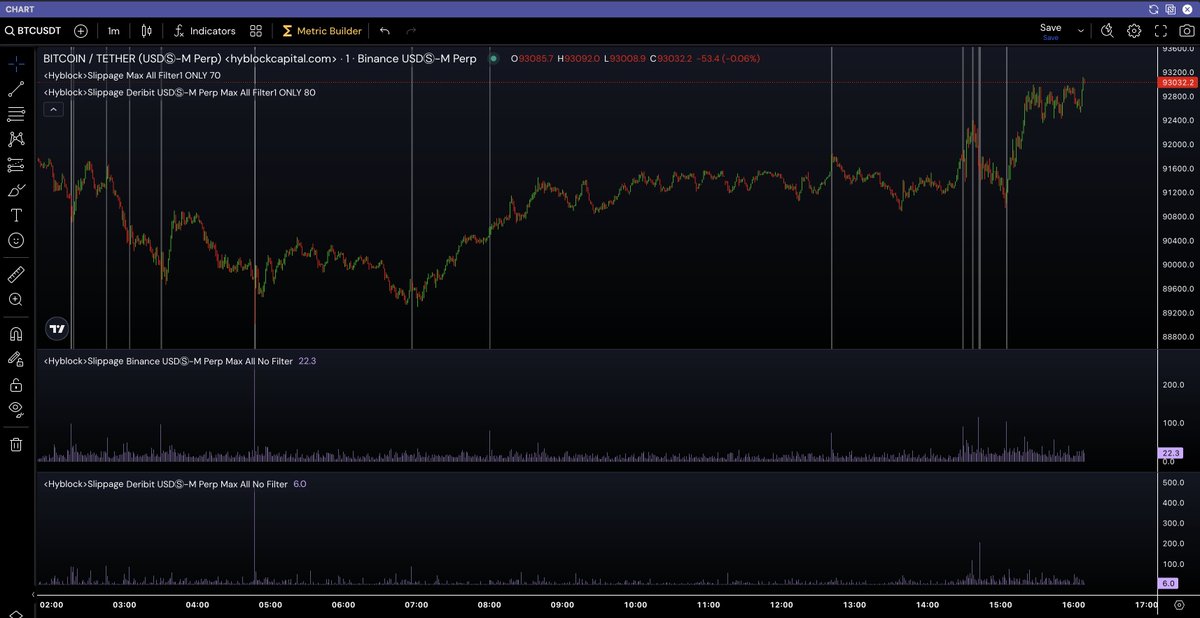The image size is (1200, 618).
Task: Click the redo arrow
Action: tap(411, 31)
